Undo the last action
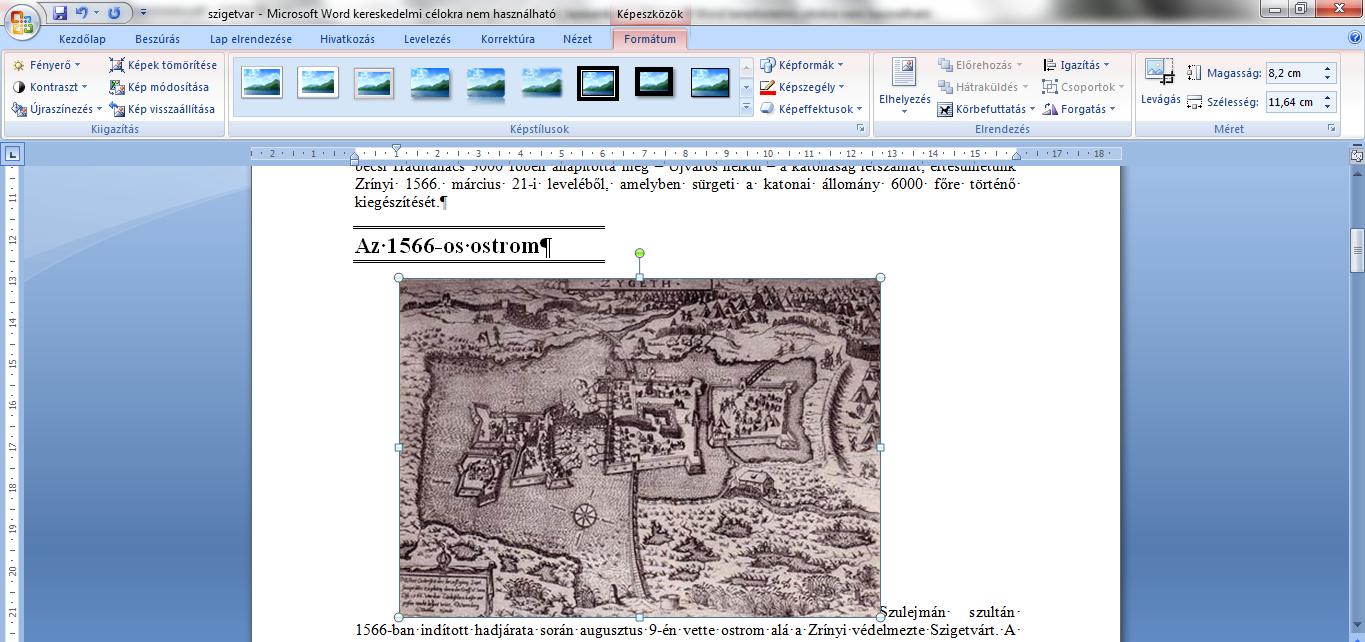Viewport: 1365px width, 642px height. [82, 13]
